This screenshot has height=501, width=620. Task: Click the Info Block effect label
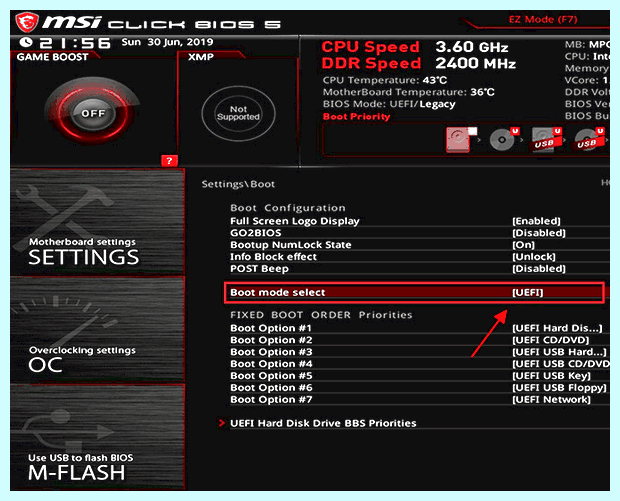273,257
